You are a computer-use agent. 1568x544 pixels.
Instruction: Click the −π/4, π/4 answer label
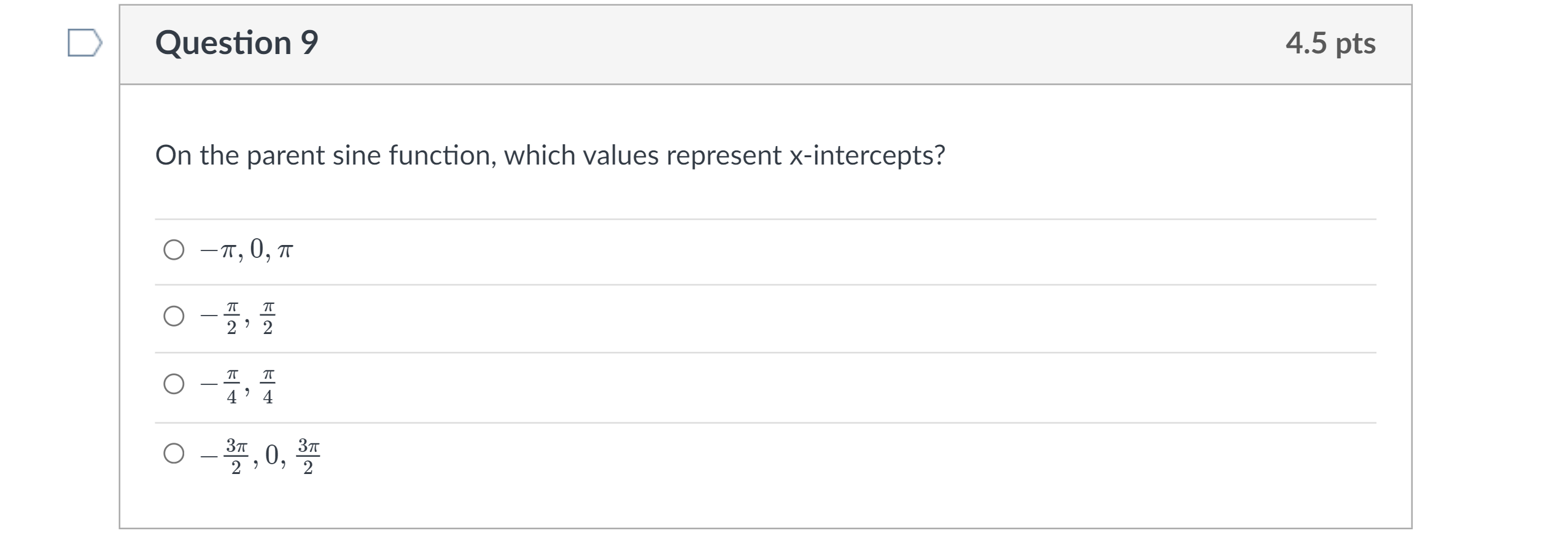[x=238, y=386]
